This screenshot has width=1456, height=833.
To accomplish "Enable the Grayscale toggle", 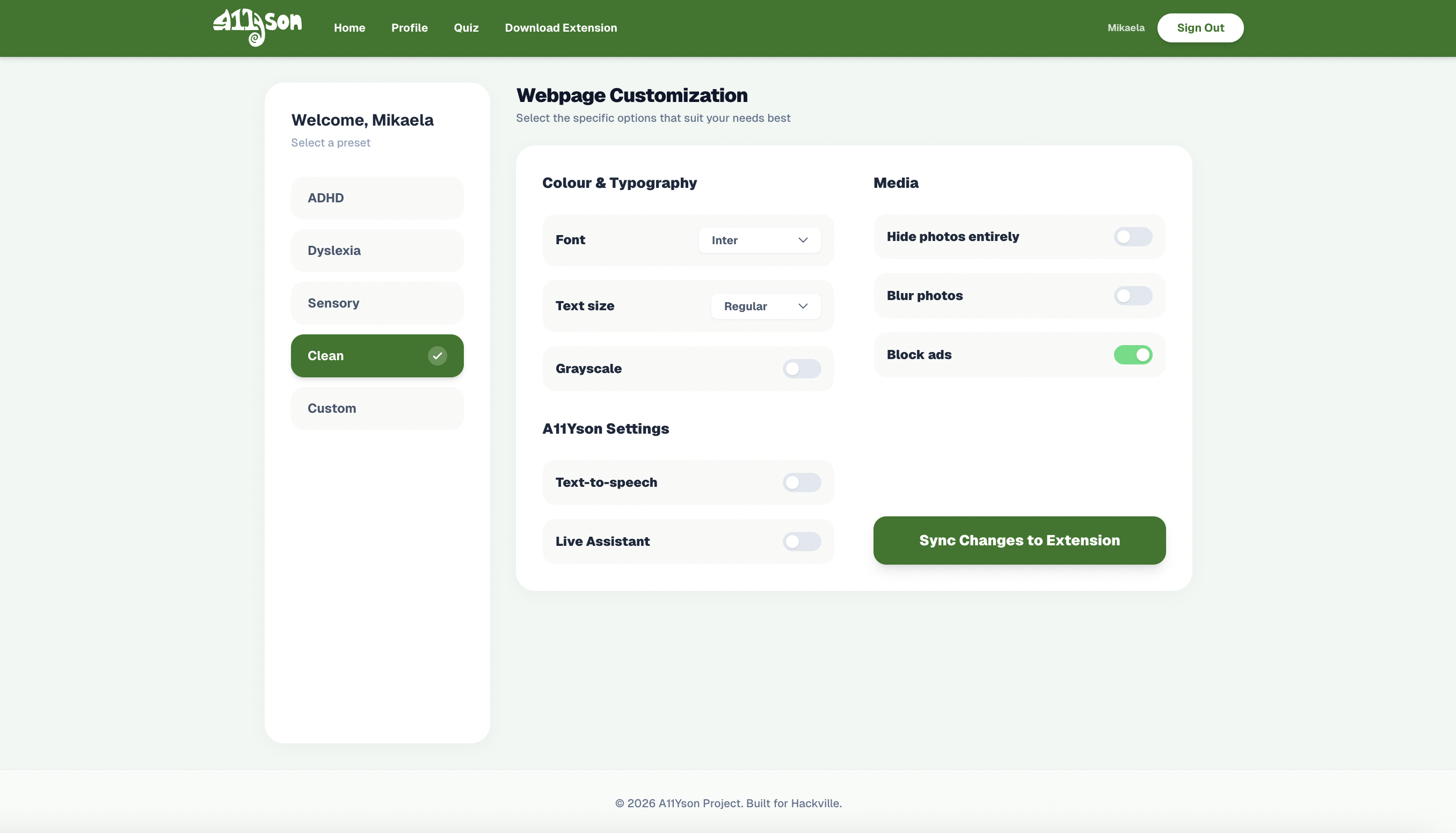I will coord(801,369).
